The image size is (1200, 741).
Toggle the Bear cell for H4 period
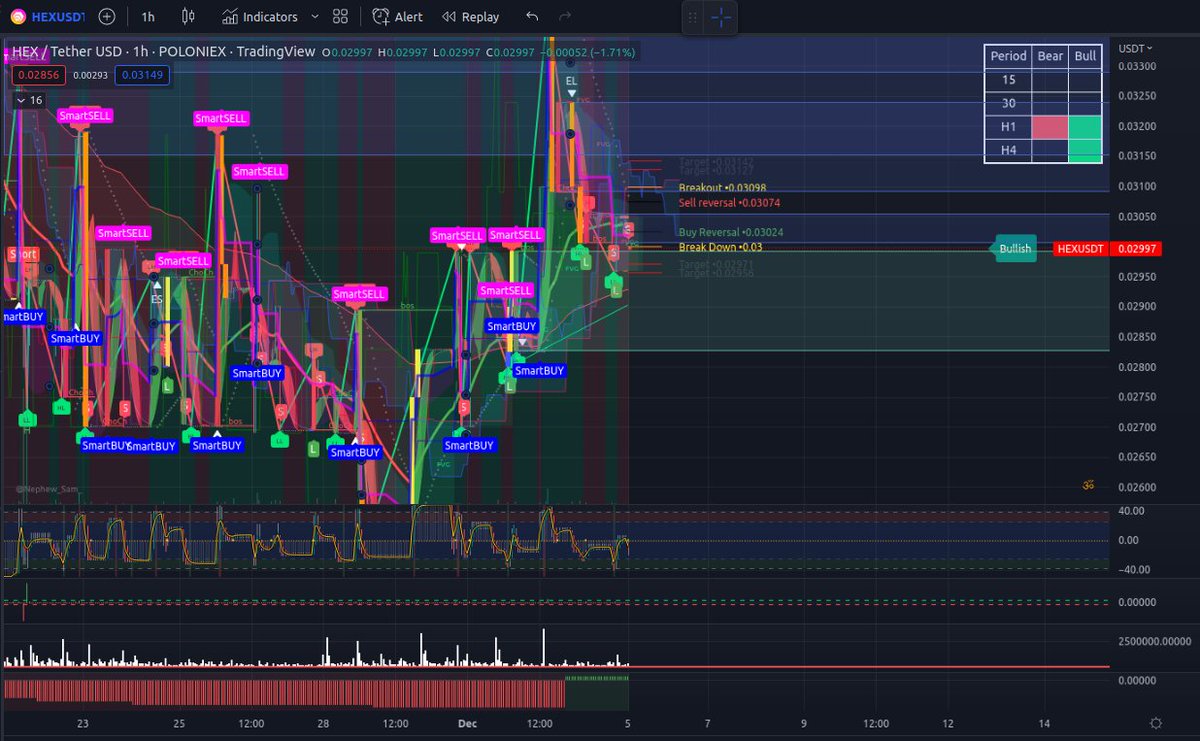pos(1050,150)
